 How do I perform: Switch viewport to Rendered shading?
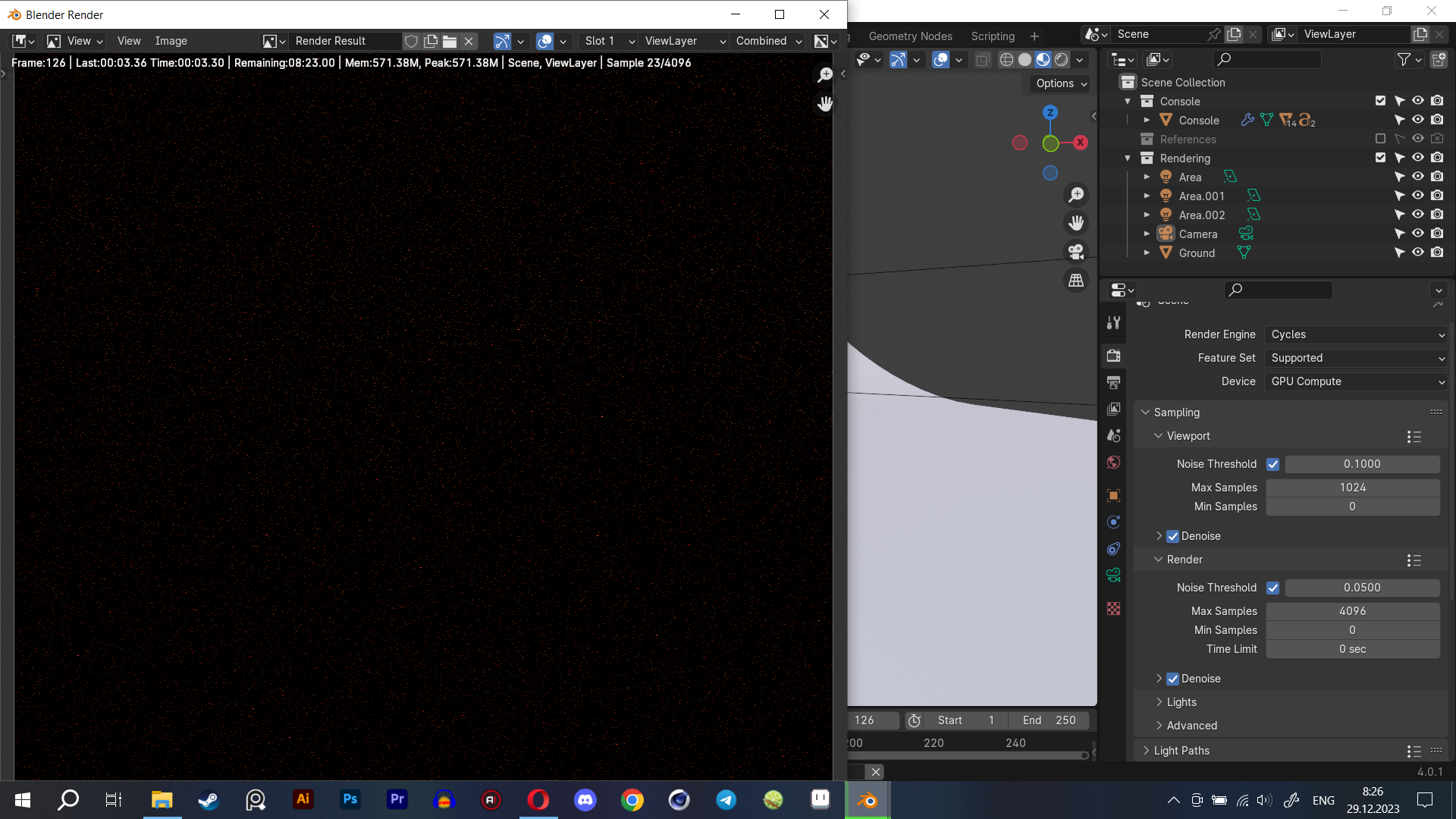(x=1062, y=59)
